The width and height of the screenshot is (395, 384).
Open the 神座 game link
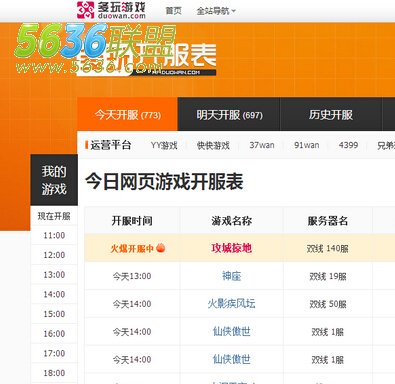[x=231, y=276]
